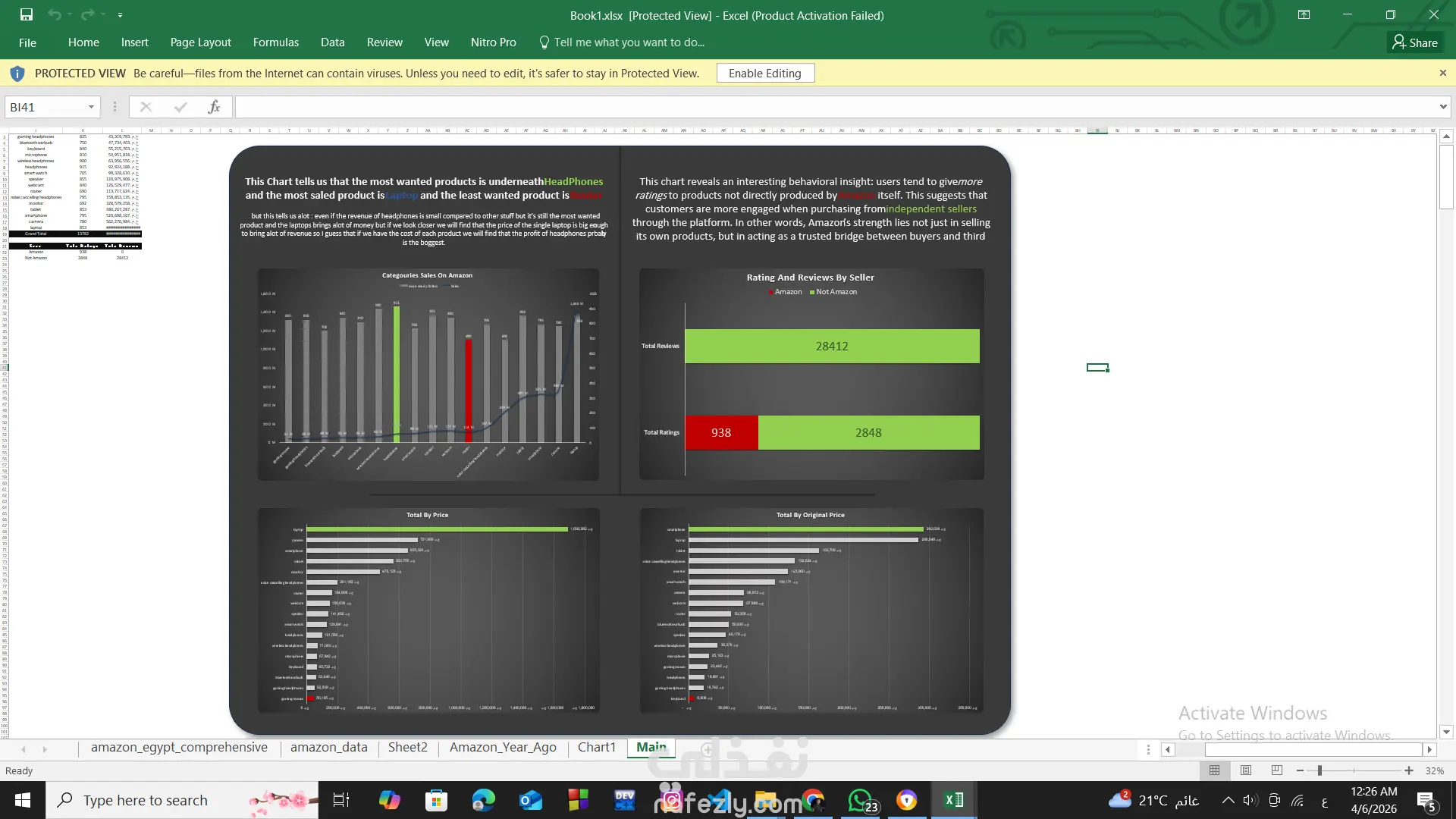The image size is (1456, 819).
Task: Open Windows Task View from taskbar
Action: [x=341, y=800]
